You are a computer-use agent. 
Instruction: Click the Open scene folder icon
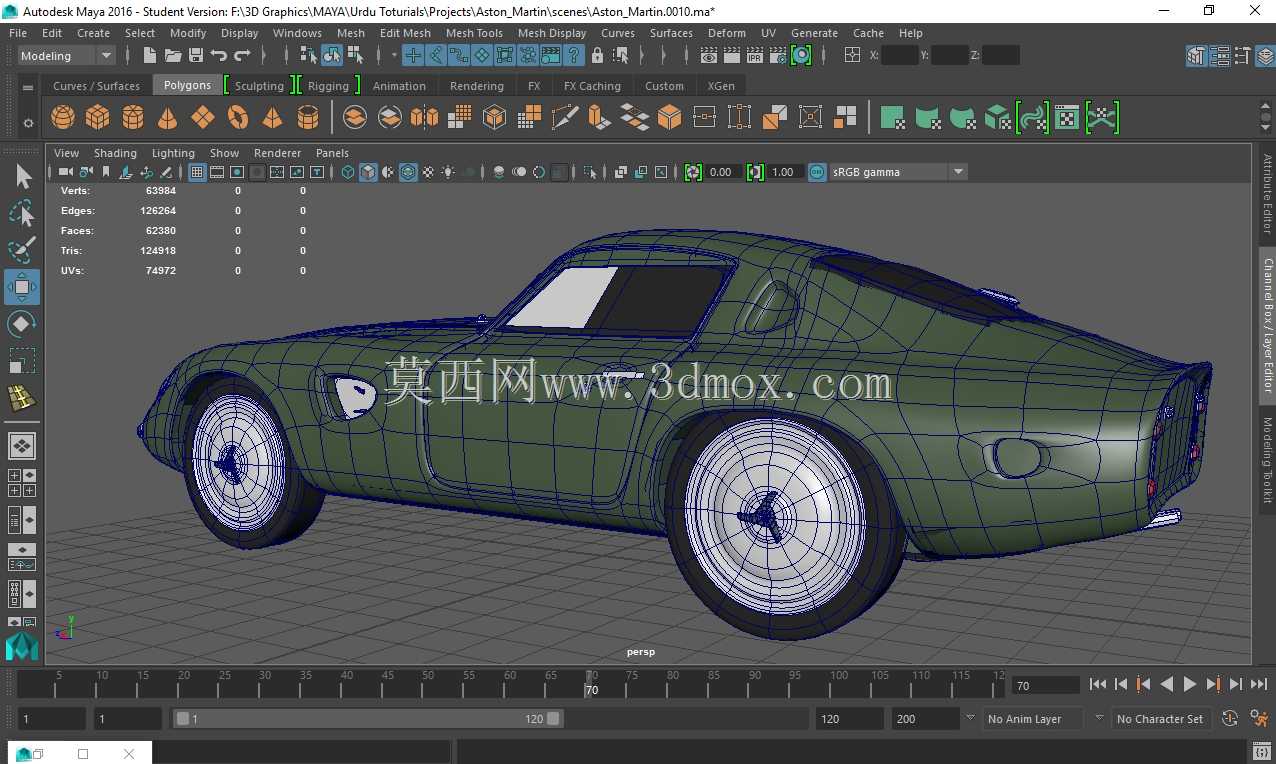click(x=173, y=55)
